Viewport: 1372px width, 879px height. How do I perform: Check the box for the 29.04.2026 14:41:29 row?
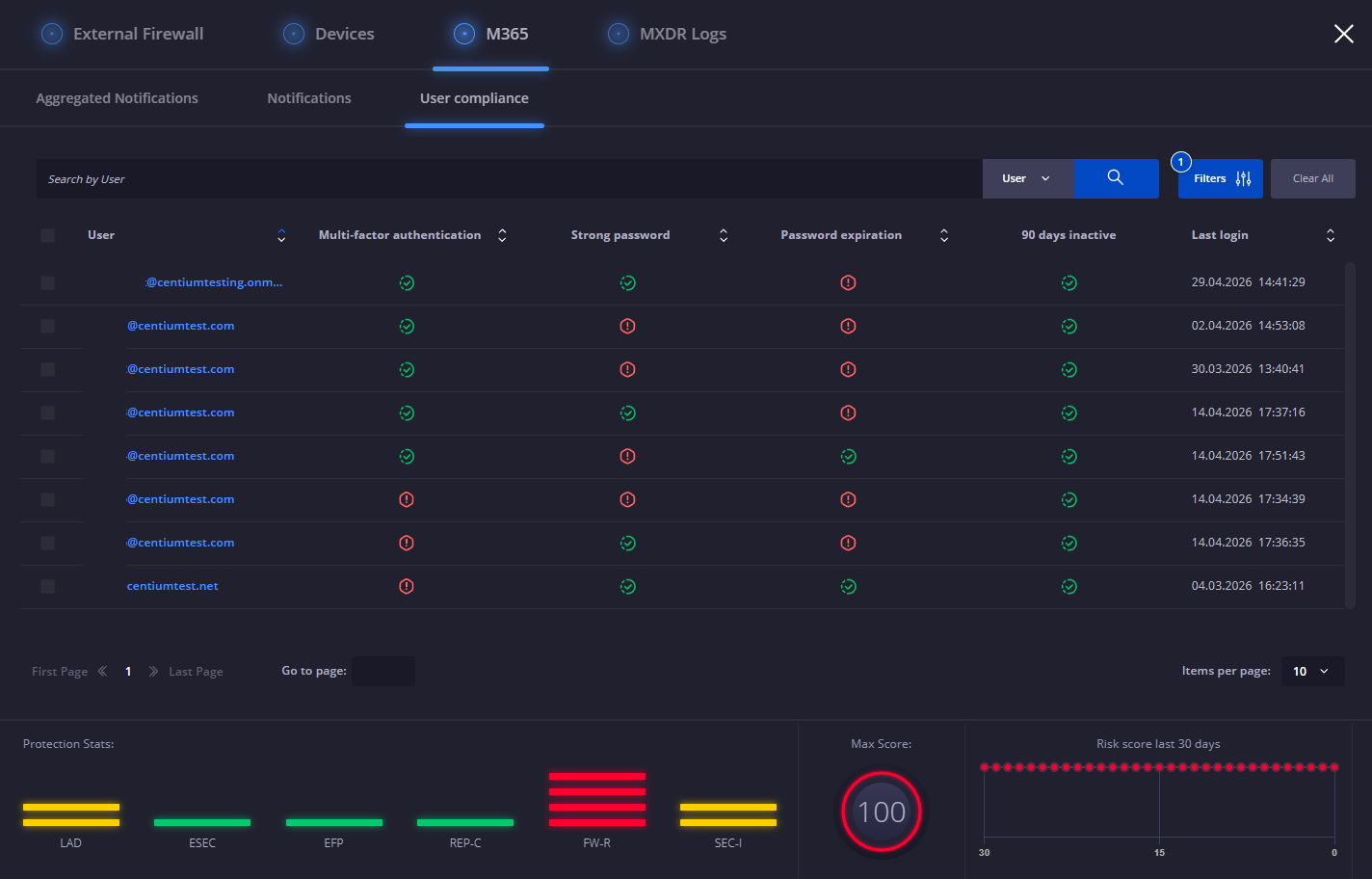47,282
